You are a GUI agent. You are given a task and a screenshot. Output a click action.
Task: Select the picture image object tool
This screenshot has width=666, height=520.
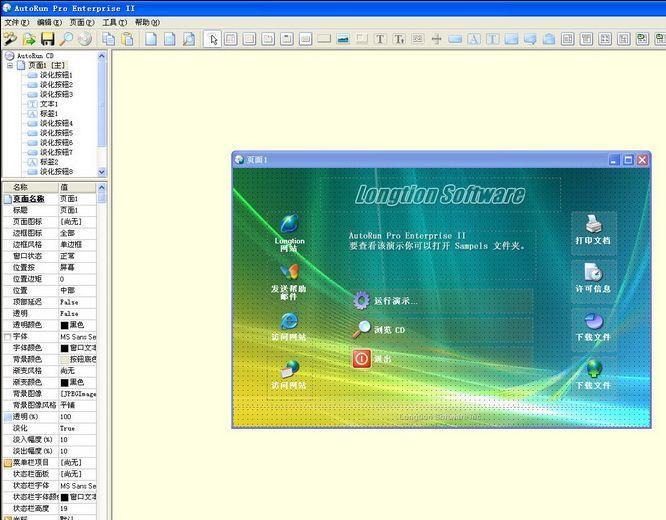tap(342, 39)
